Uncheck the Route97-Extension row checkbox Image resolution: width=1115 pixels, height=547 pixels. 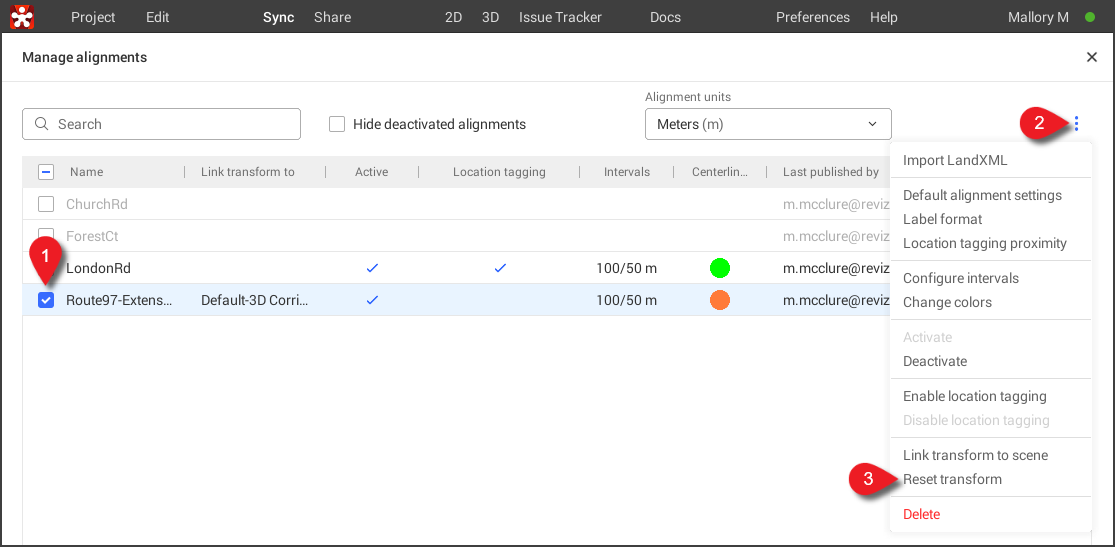tap(46, 300)
